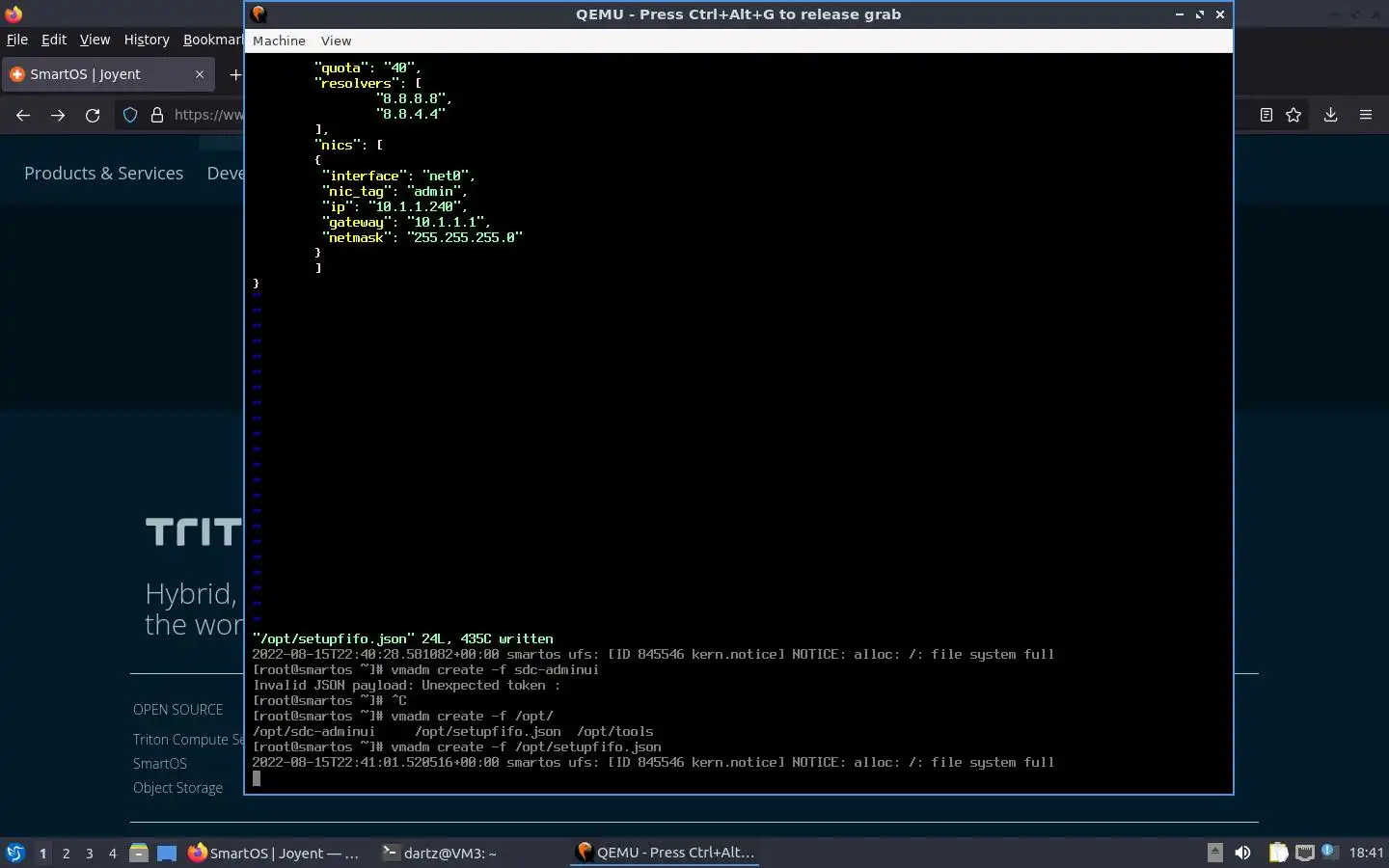Switch to workspace 3
Screen dimensions: 1389x868
89,853
